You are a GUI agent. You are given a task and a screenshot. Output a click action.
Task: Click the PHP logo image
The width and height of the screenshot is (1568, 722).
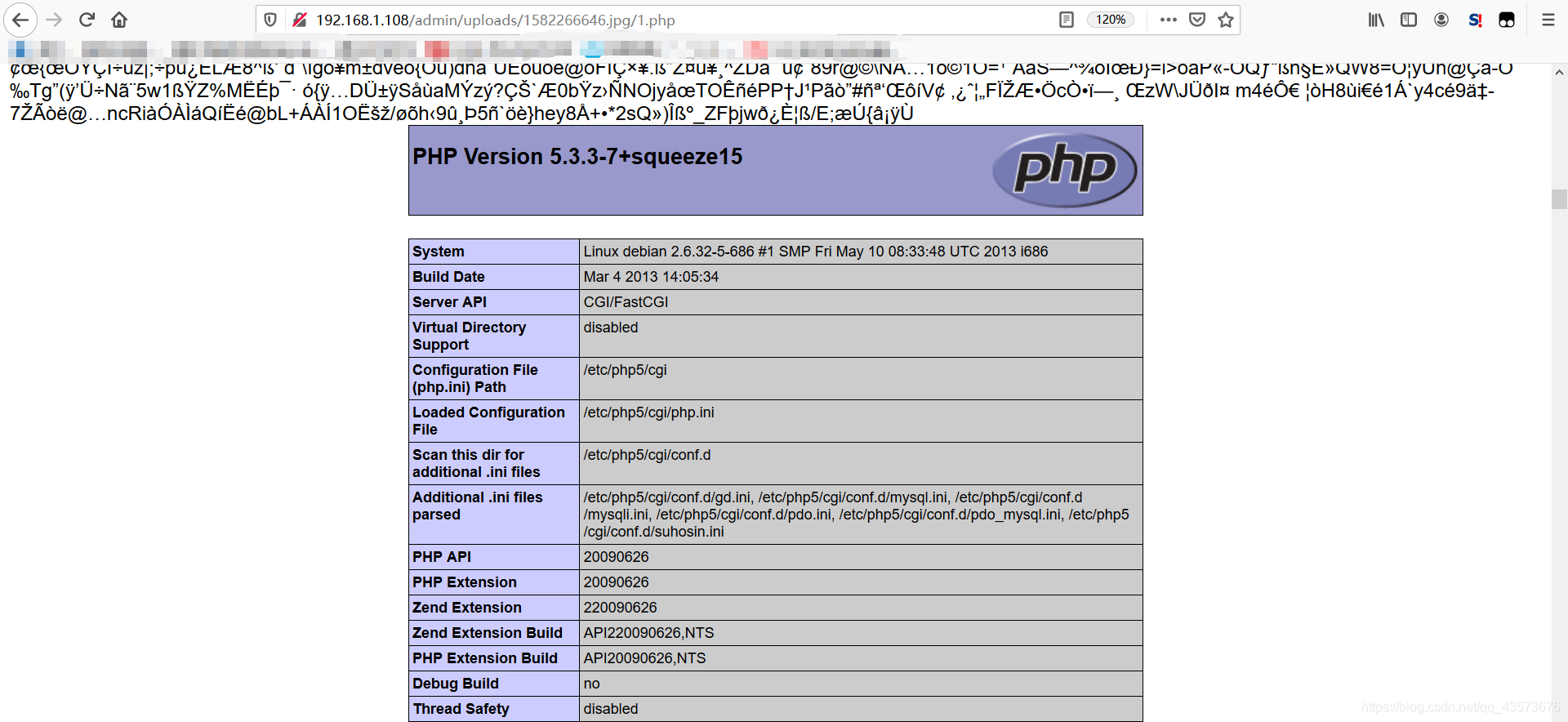pyautogui.click(x=1064, y=170)
